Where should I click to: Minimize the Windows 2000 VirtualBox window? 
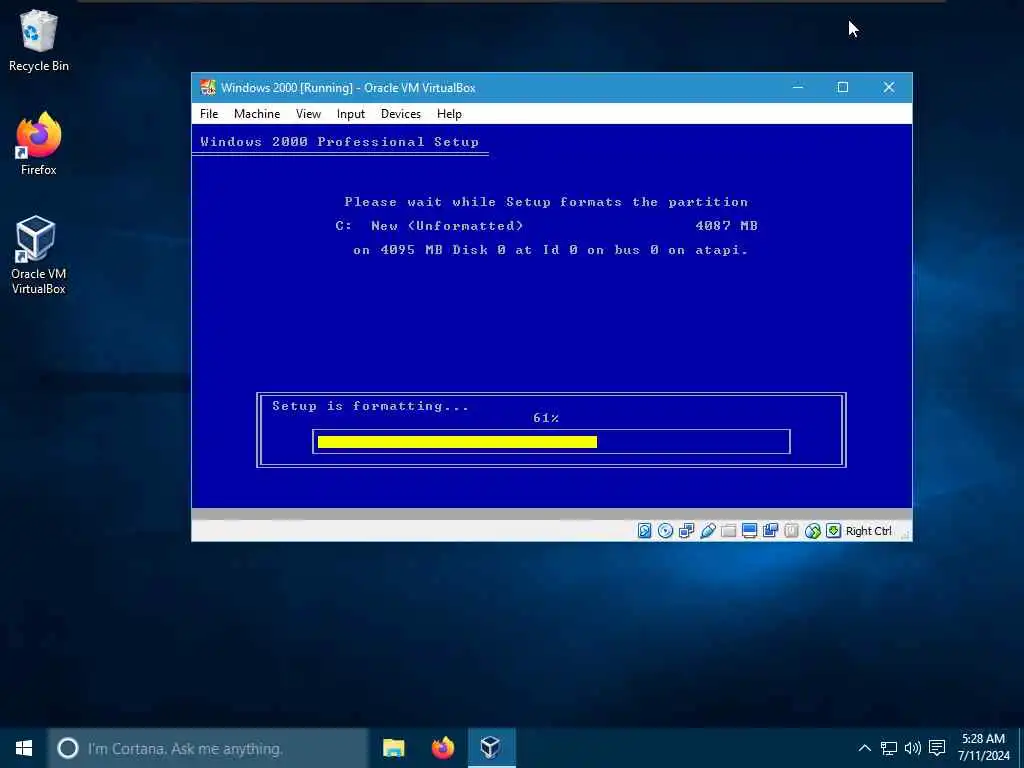click(797, 88)
